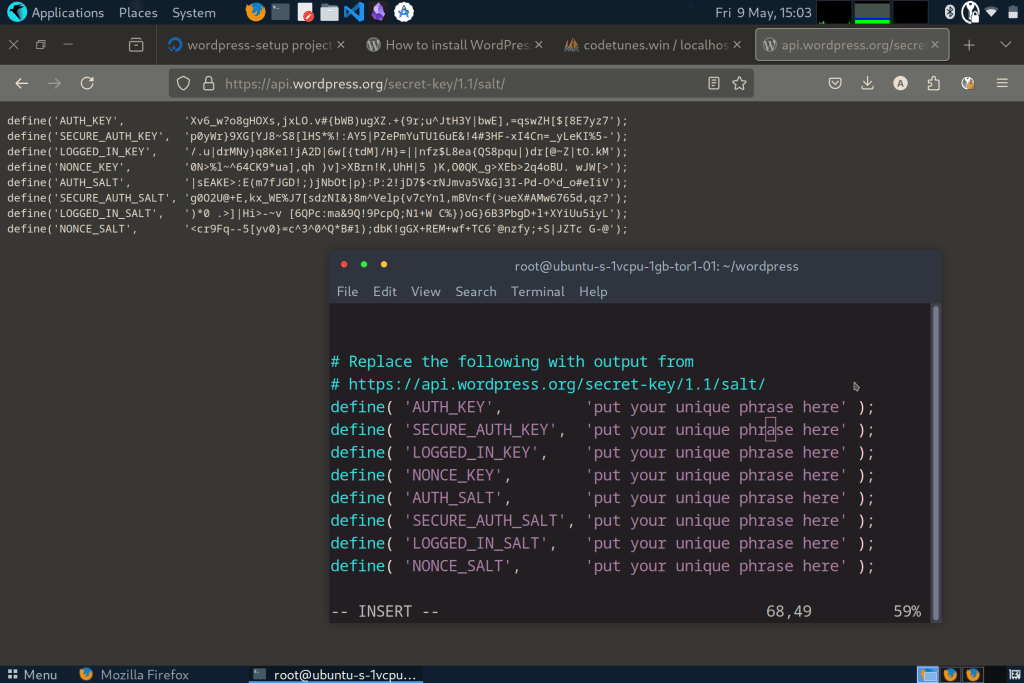
Task: Click the blue desktop icon in bottom-right panel
Action: [x=927, y=675]
